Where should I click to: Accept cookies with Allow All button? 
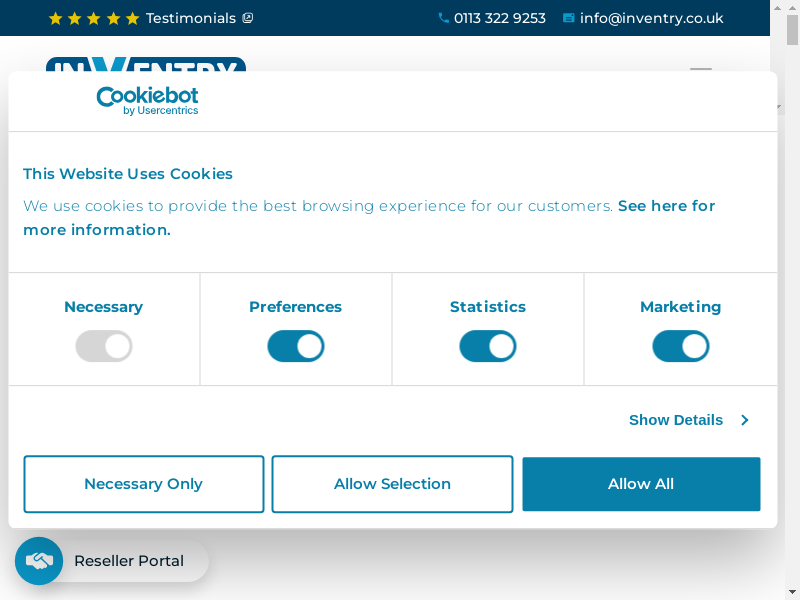(x=641, y=484)
